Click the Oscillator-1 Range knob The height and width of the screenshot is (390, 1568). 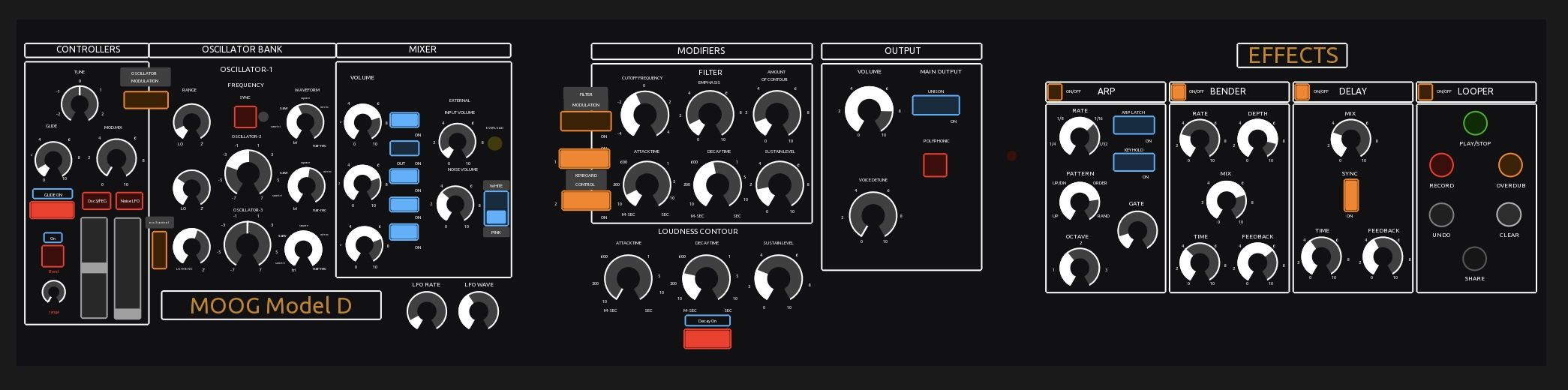191,121
